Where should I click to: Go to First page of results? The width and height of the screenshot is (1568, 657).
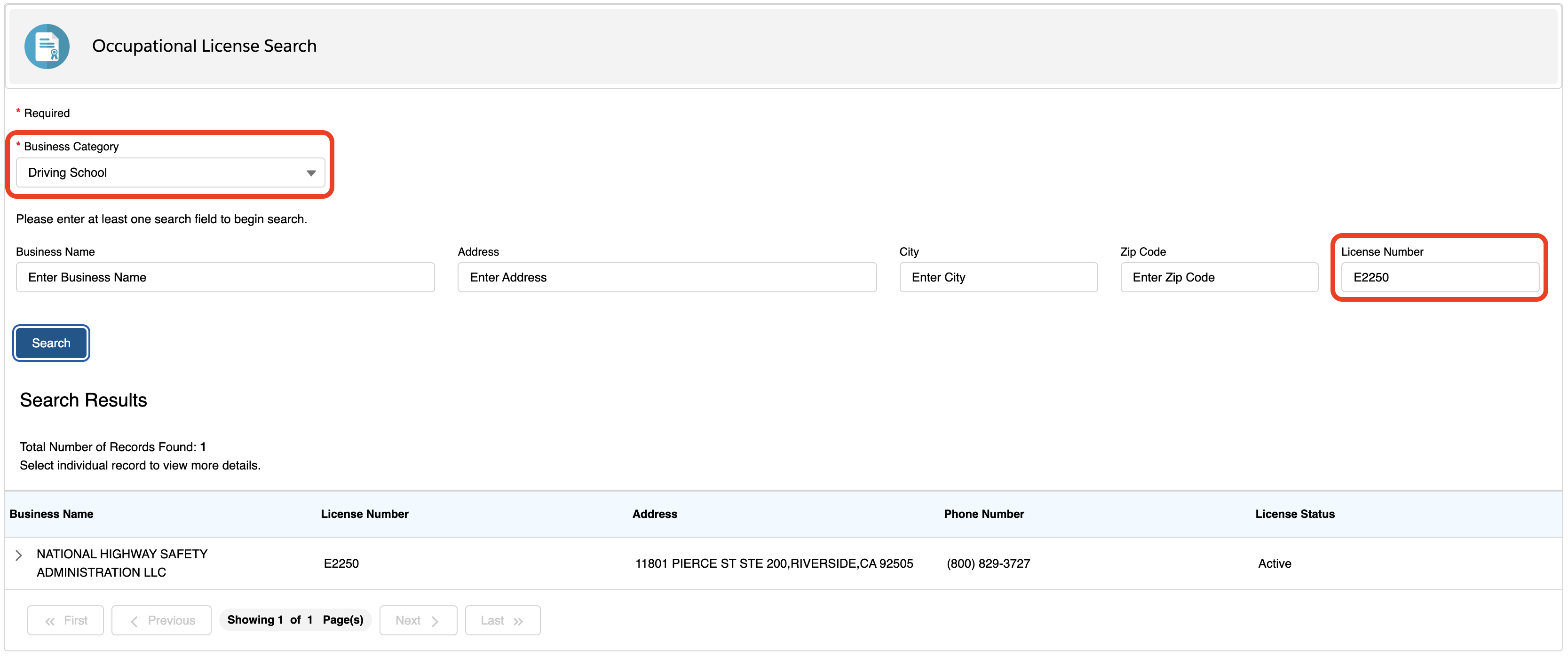pos(66,620)
